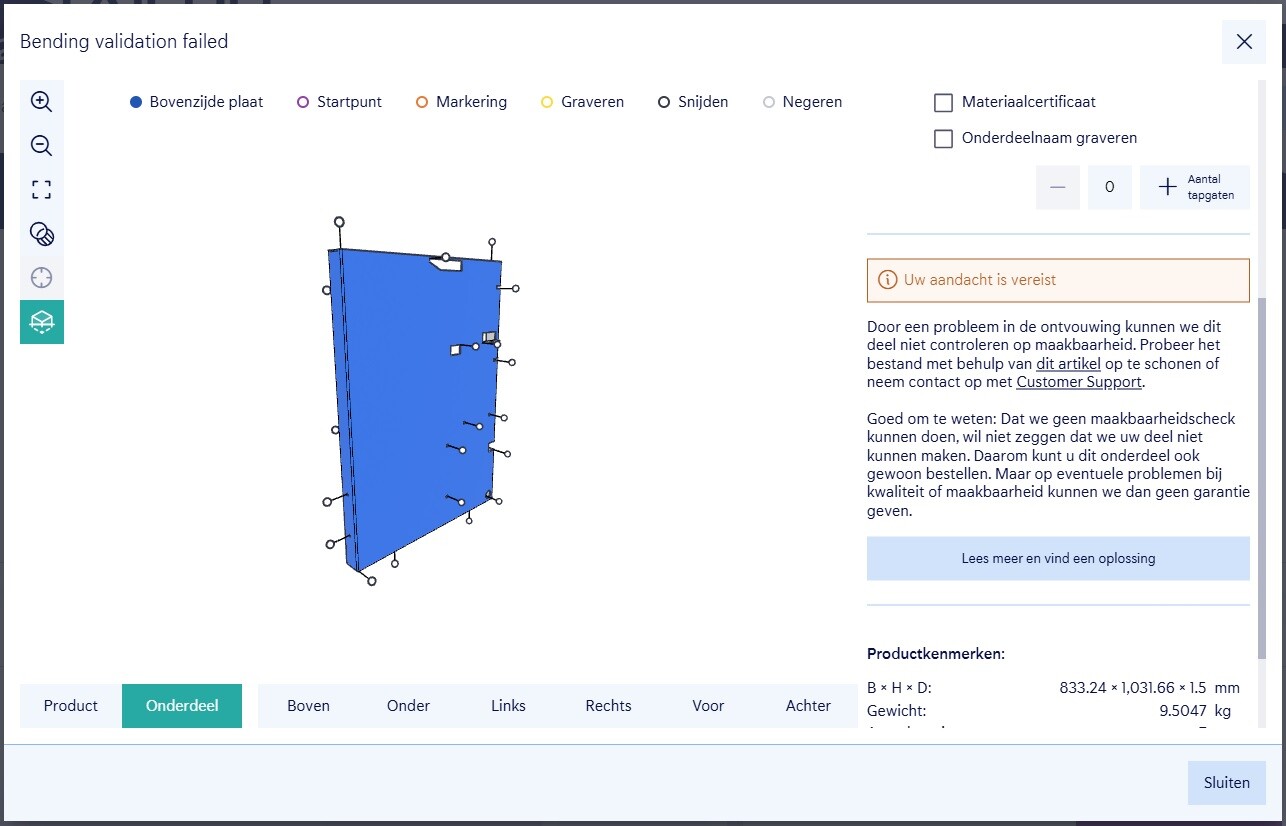Decrease tap hole count with minus

coord(1057,187)
